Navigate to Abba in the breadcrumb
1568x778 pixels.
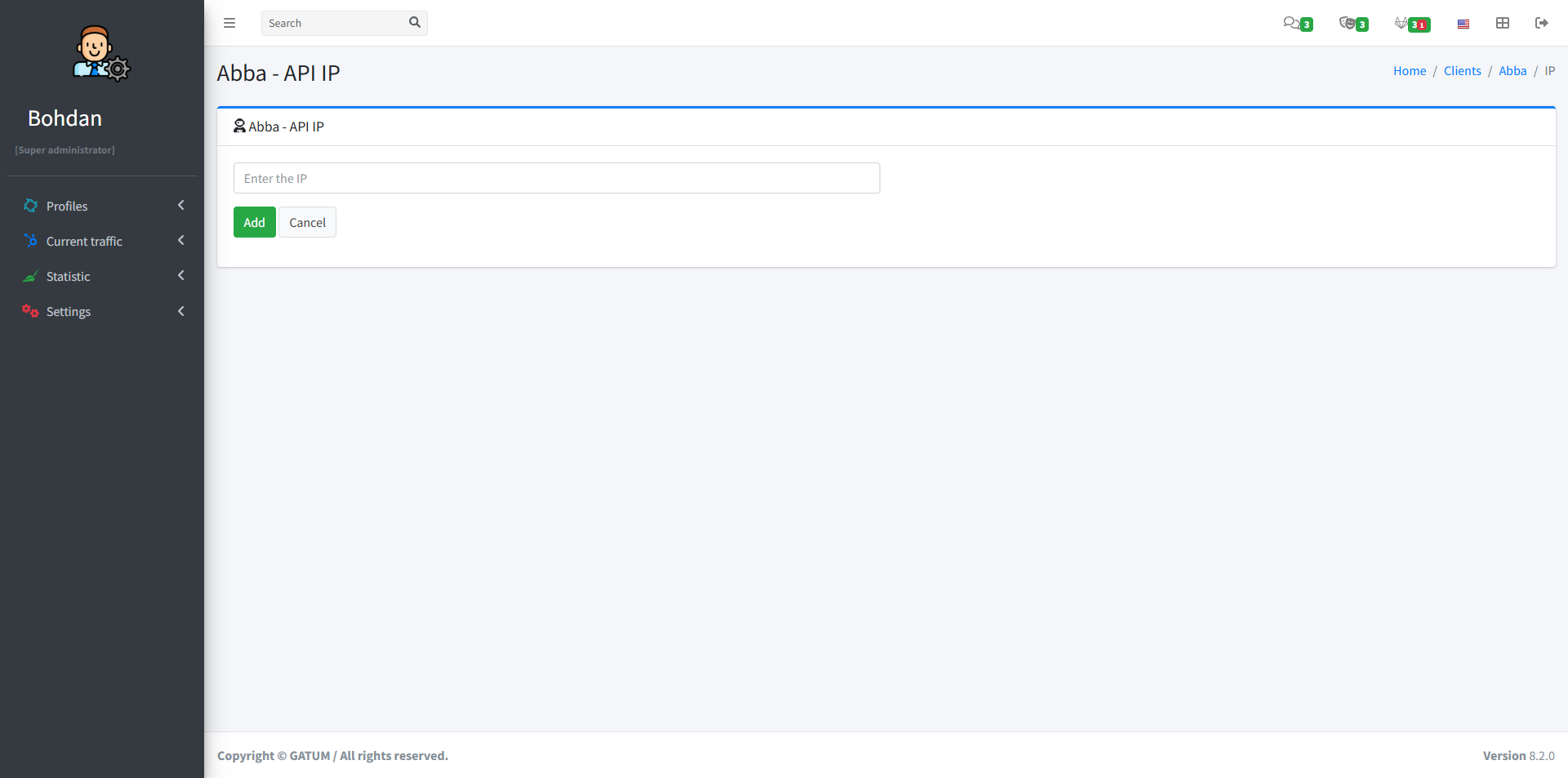1512,71
